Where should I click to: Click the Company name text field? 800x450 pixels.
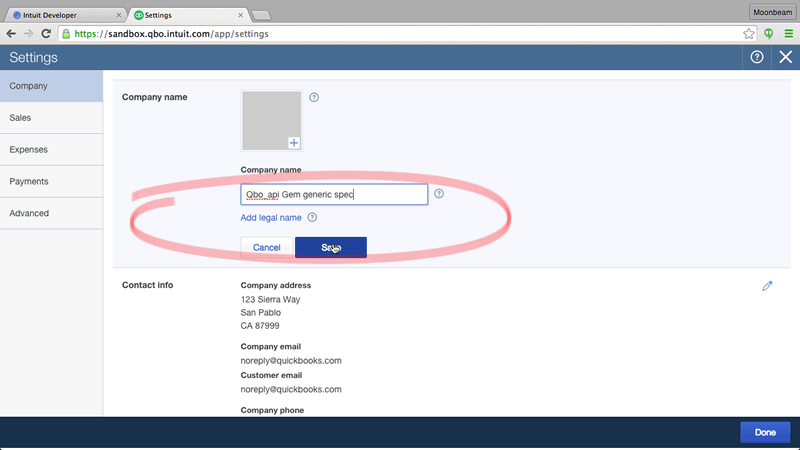(x=334, y=194)
